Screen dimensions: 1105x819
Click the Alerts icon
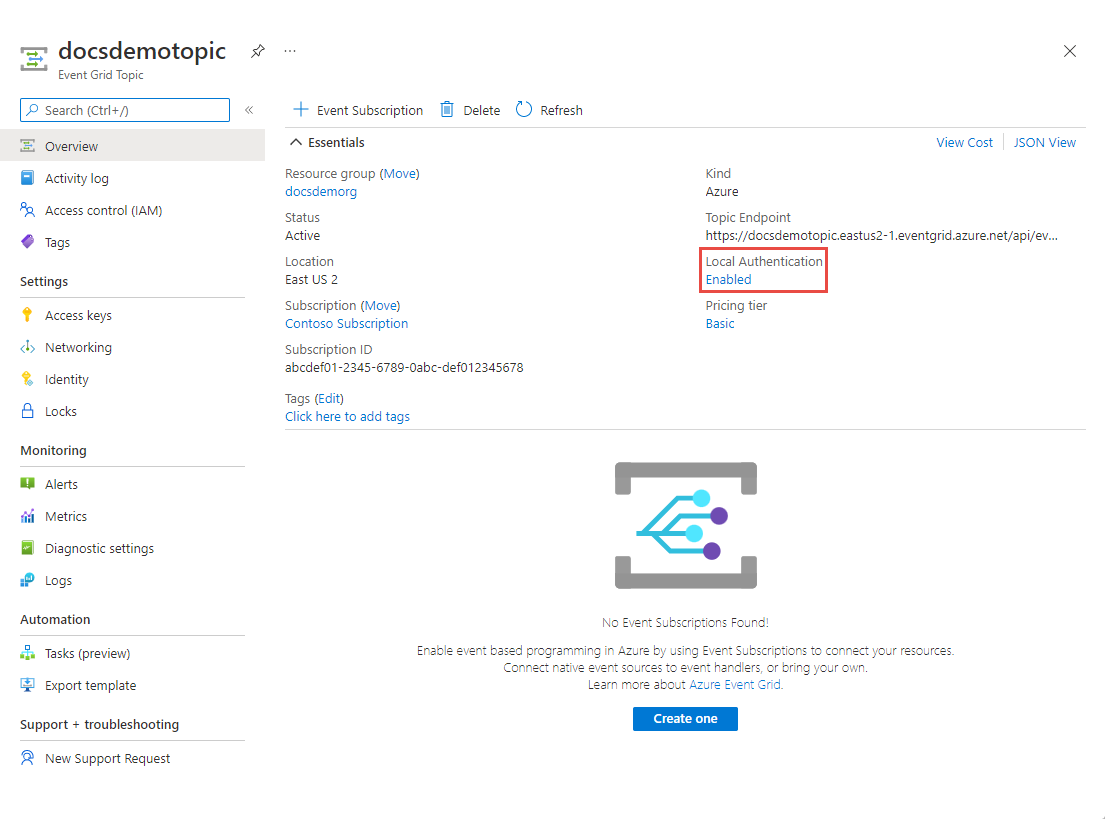pos(27,484)
